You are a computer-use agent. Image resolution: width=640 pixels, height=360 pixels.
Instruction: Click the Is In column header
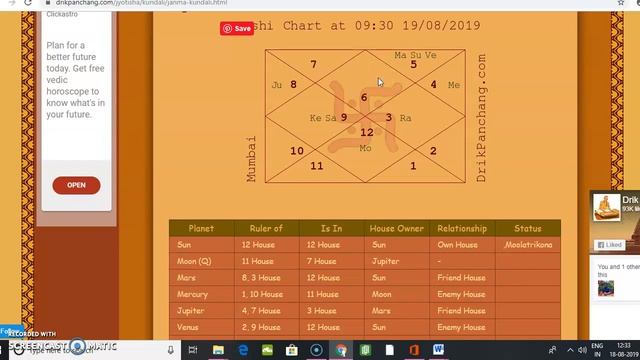tap(331, 229)
